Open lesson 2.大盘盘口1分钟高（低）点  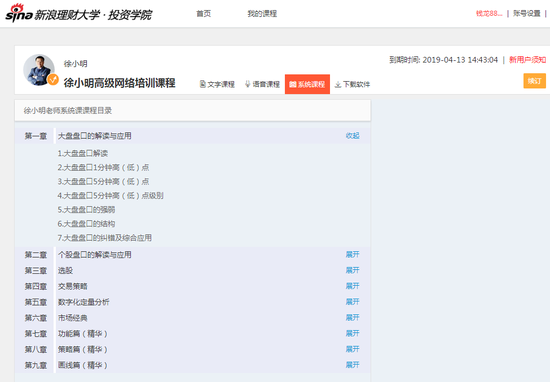[103, 167]
